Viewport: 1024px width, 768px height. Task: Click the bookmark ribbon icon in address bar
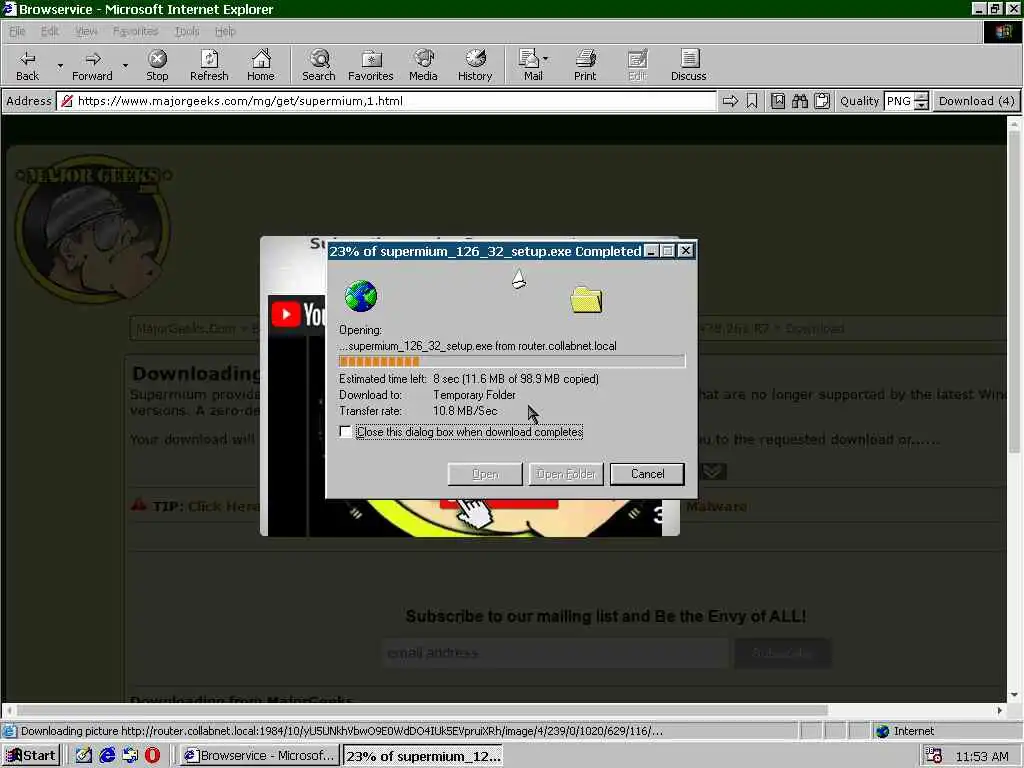(x=752, y=101)
